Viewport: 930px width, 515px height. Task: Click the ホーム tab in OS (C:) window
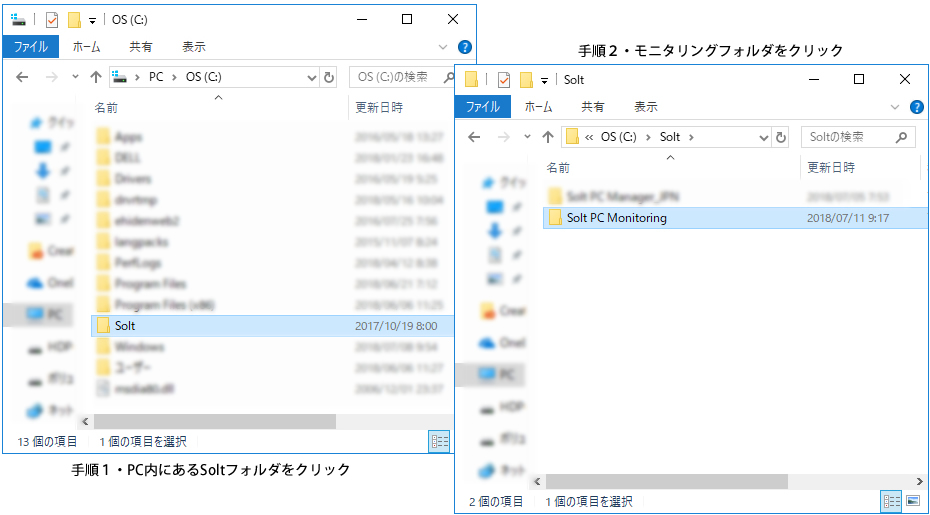coord(87,47)
